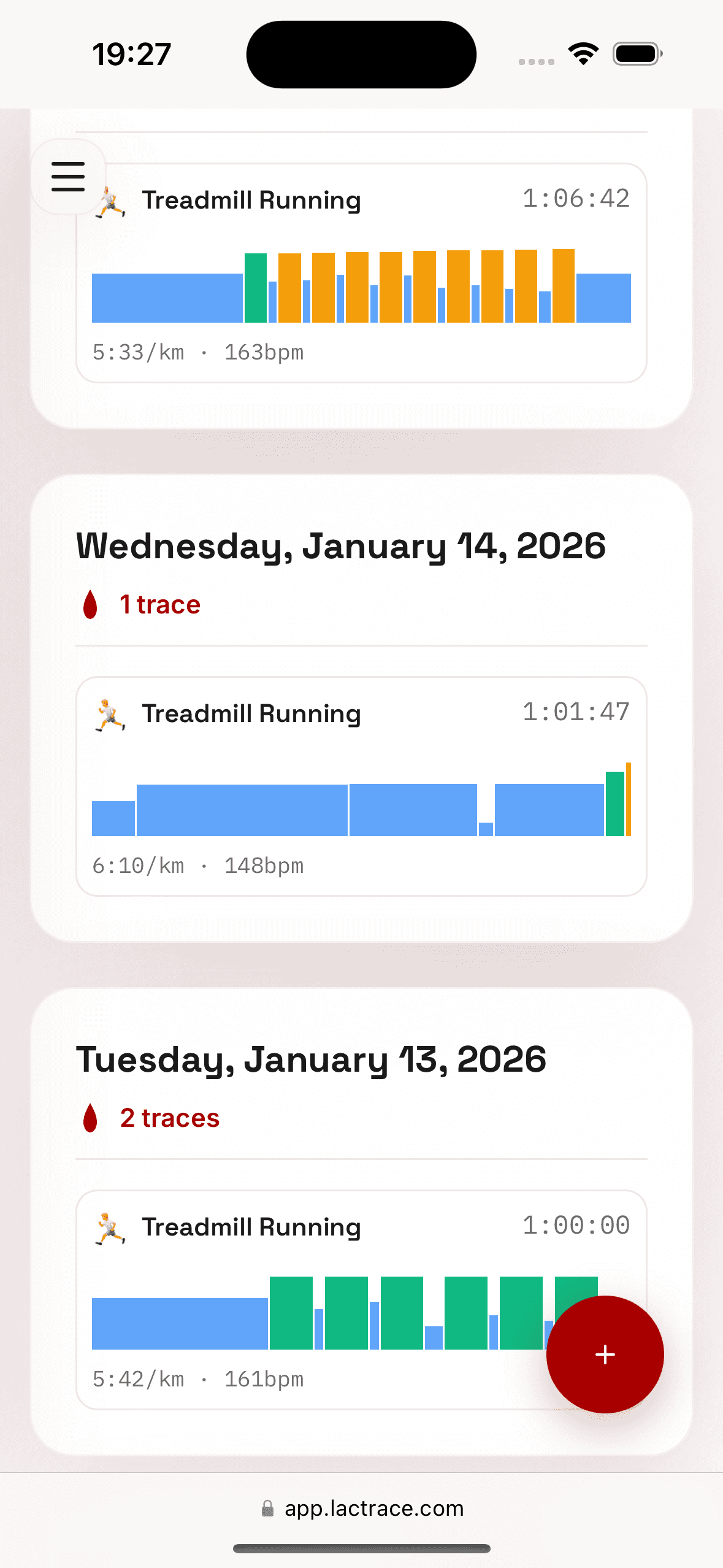723x1568 pixels.
Task: Click blood drop icon beside 2 traces
Action: (x=90, y=1118)
